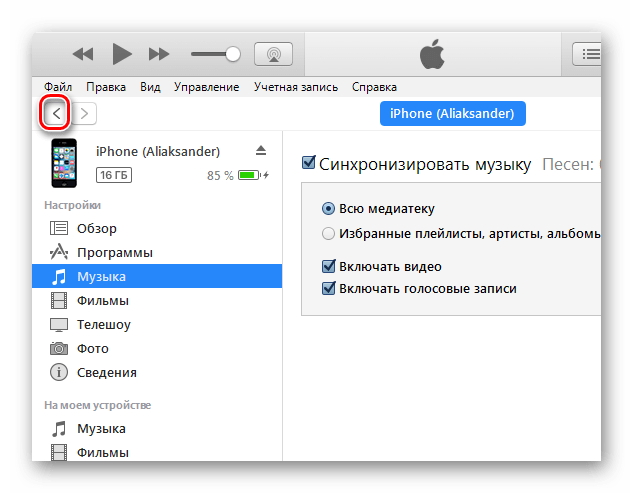Image resolution: width=633 pixels, height=493 pixels.
Task: Click the Фото camera icon
Action: pyautogui.click(x=59, y=348)
